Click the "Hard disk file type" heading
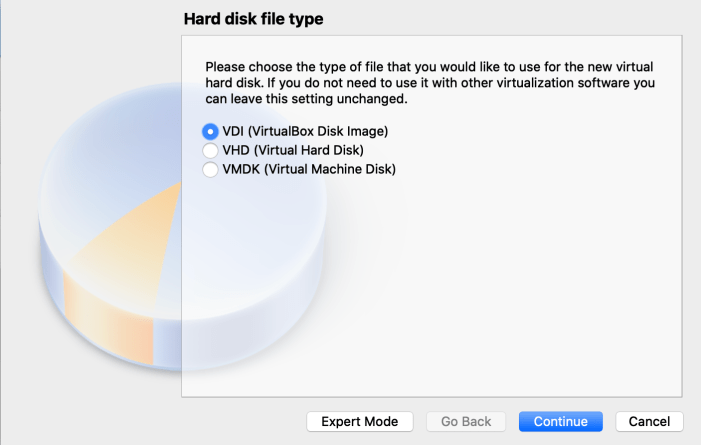The width and height of the screenshot is (701, 445). coord(254,19)
